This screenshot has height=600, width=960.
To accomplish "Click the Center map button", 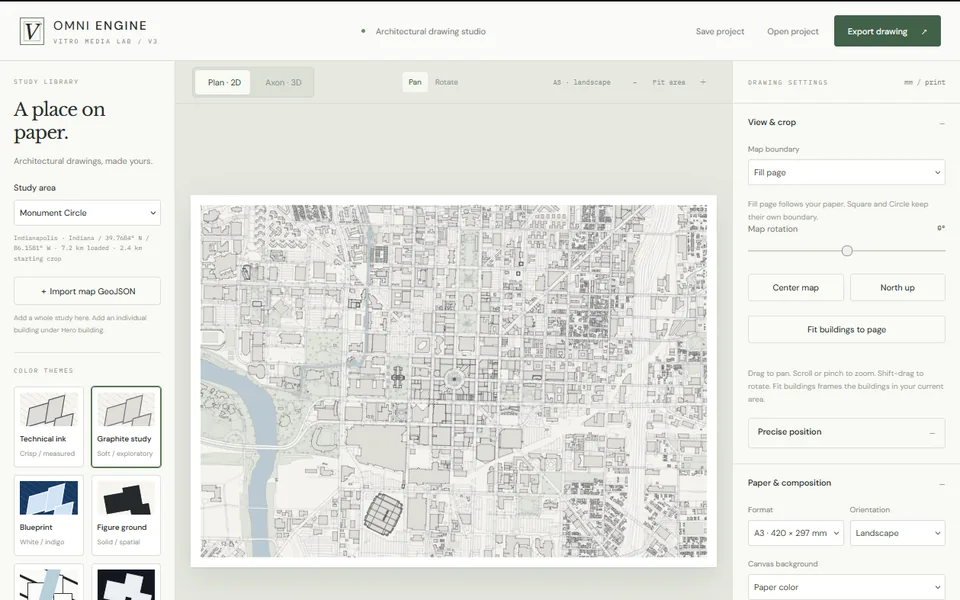I will [795, 288].
